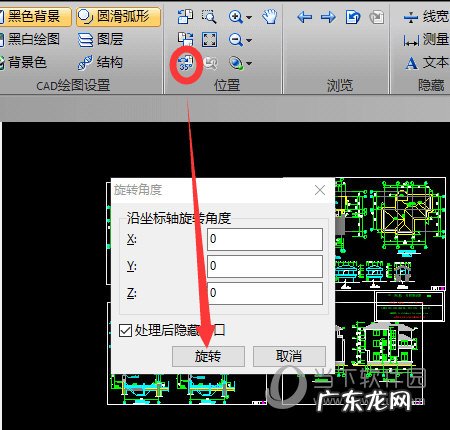Select the 测量 measure tool
Screen dimensions: 450x430
(x=426, y=39)
